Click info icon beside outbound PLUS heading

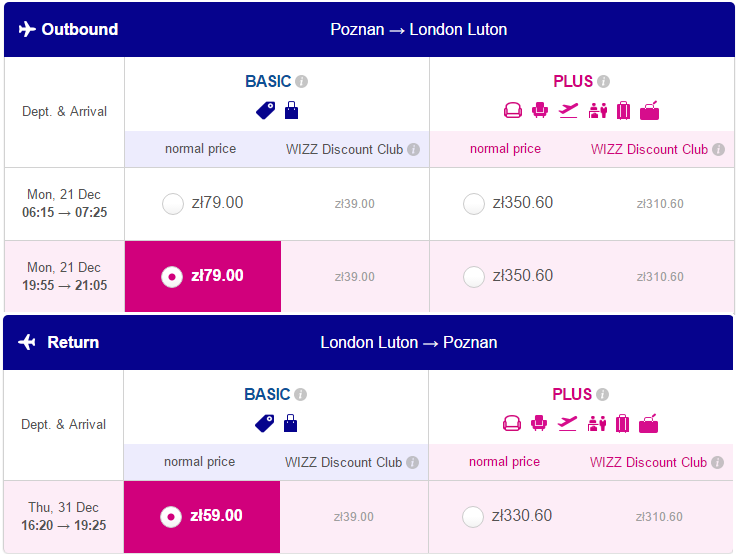604,82
